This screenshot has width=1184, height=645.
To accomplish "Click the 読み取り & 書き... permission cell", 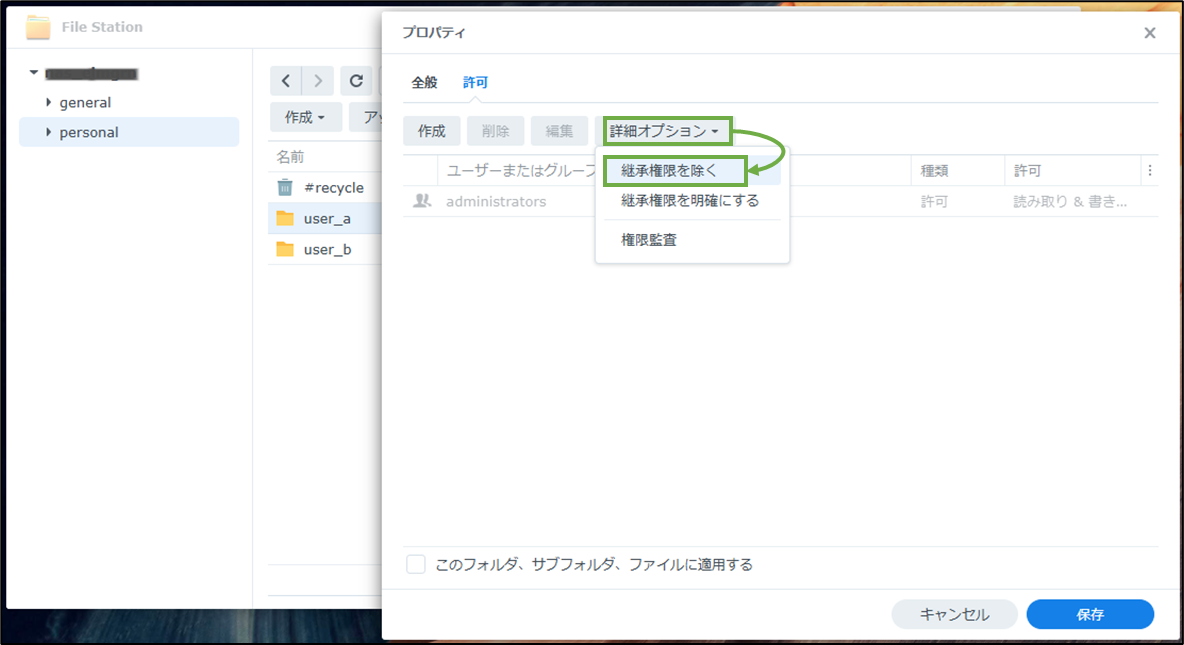I will 1070,202.
